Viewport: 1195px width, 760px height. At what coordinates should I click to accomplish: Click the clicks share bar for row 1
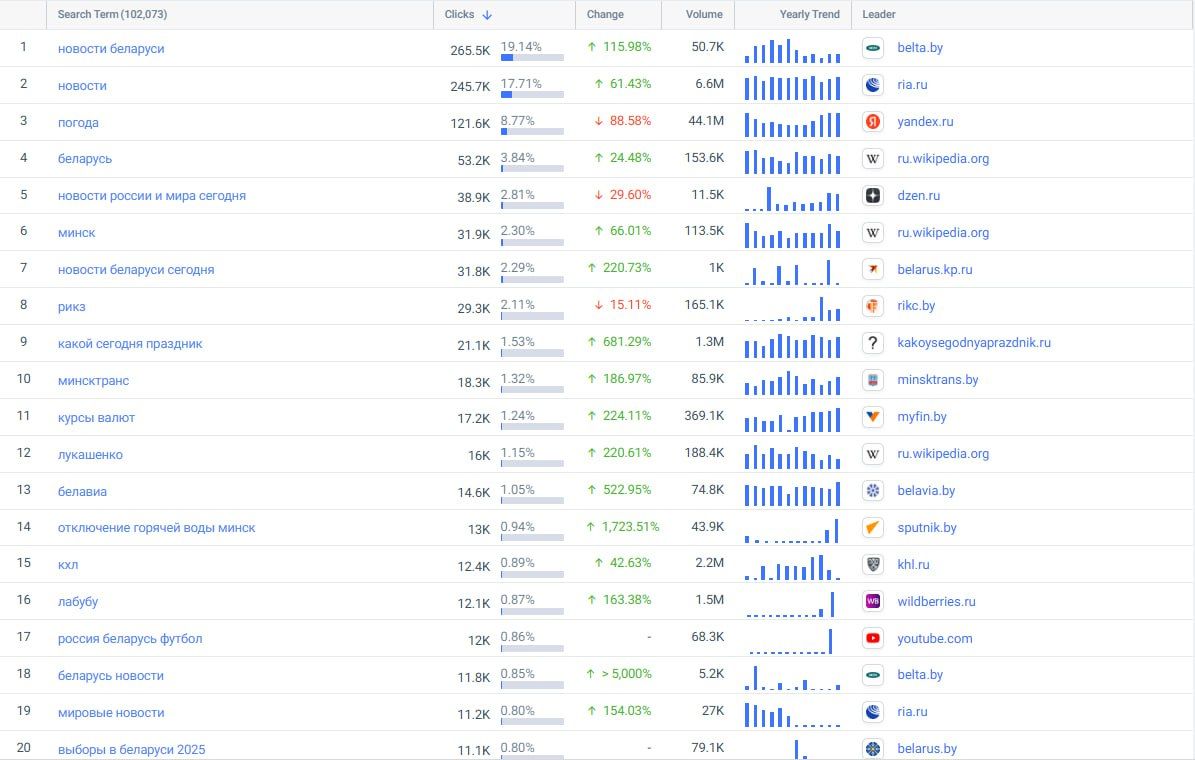(532, 58)
